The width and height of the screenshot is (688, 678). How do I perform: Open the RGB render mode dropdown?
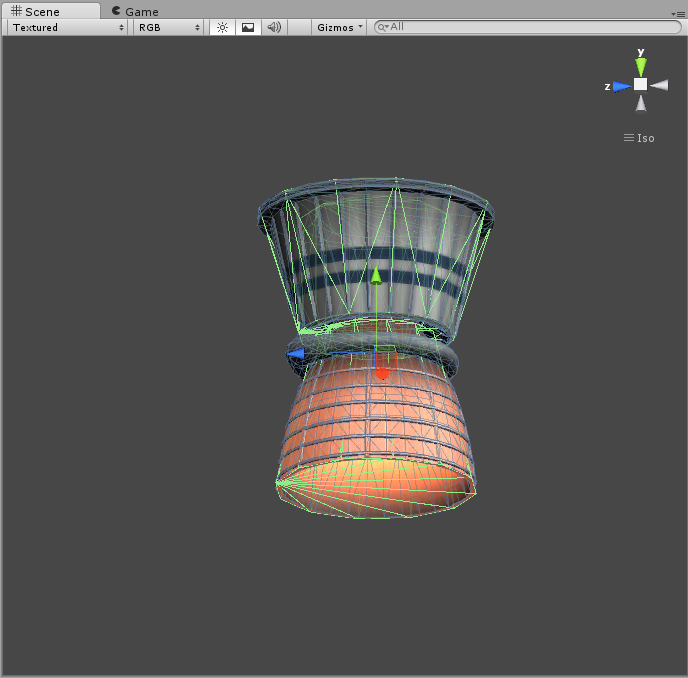[168, 27]
